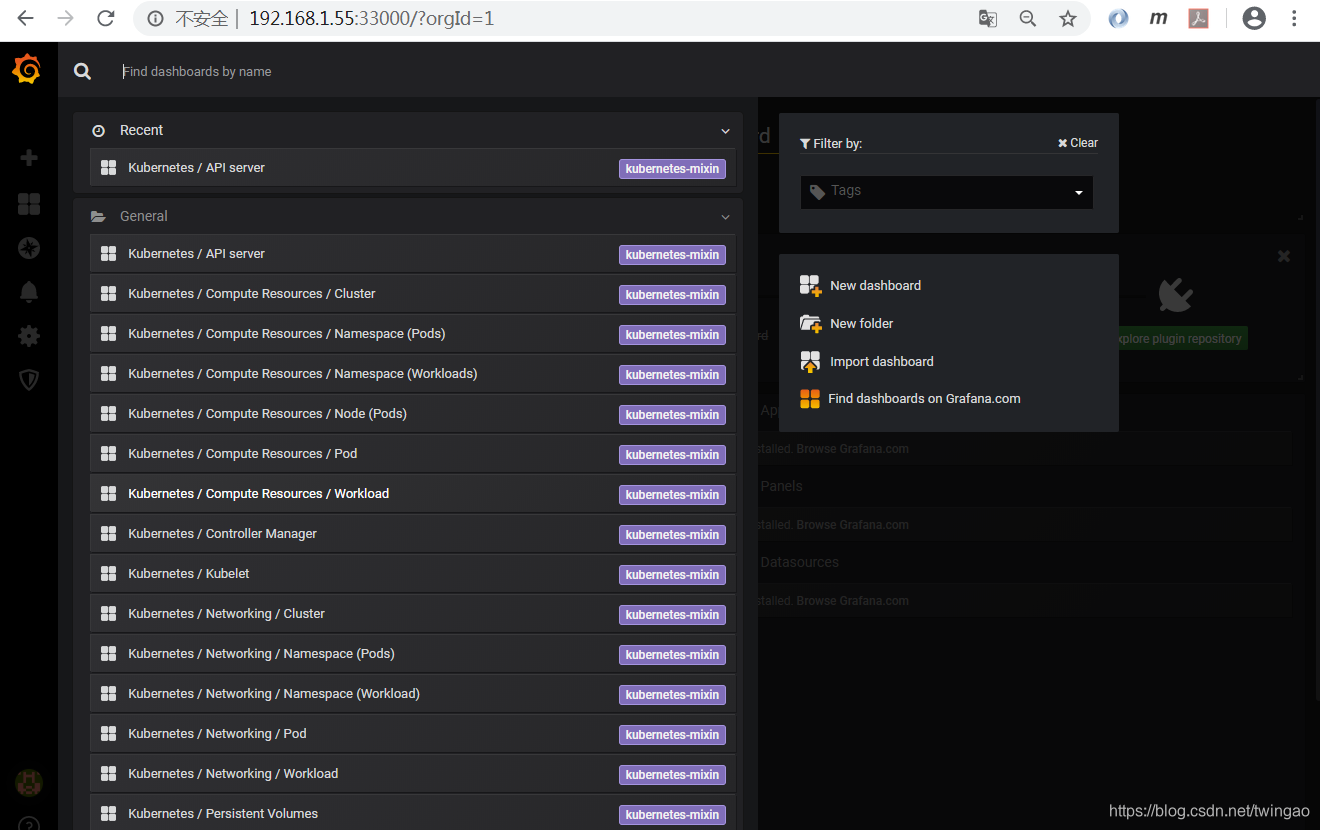Click the browser profile account icon
1320x830 pixels.
tap(1254, 18)
